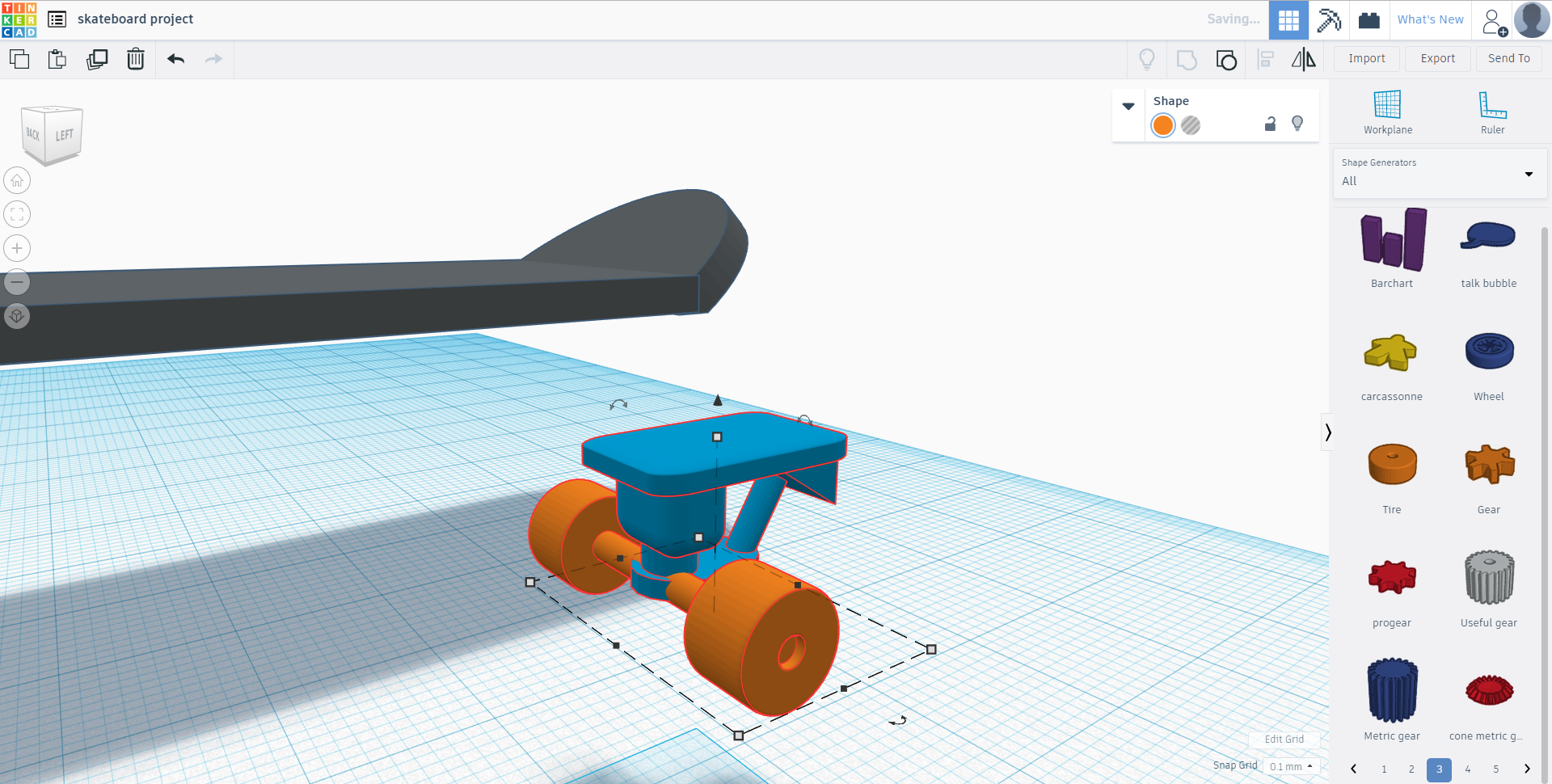
Task: Click the Send To button
Action: click(x=1509, y=59)
